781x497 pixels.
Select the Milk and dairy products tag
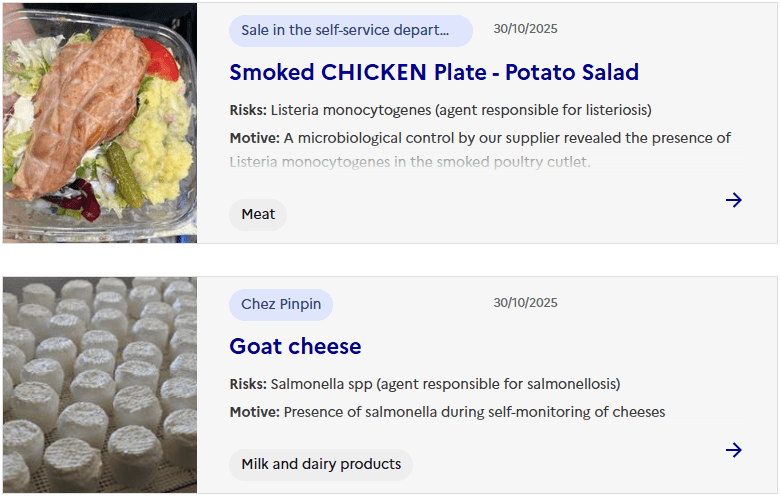point(321,464)
